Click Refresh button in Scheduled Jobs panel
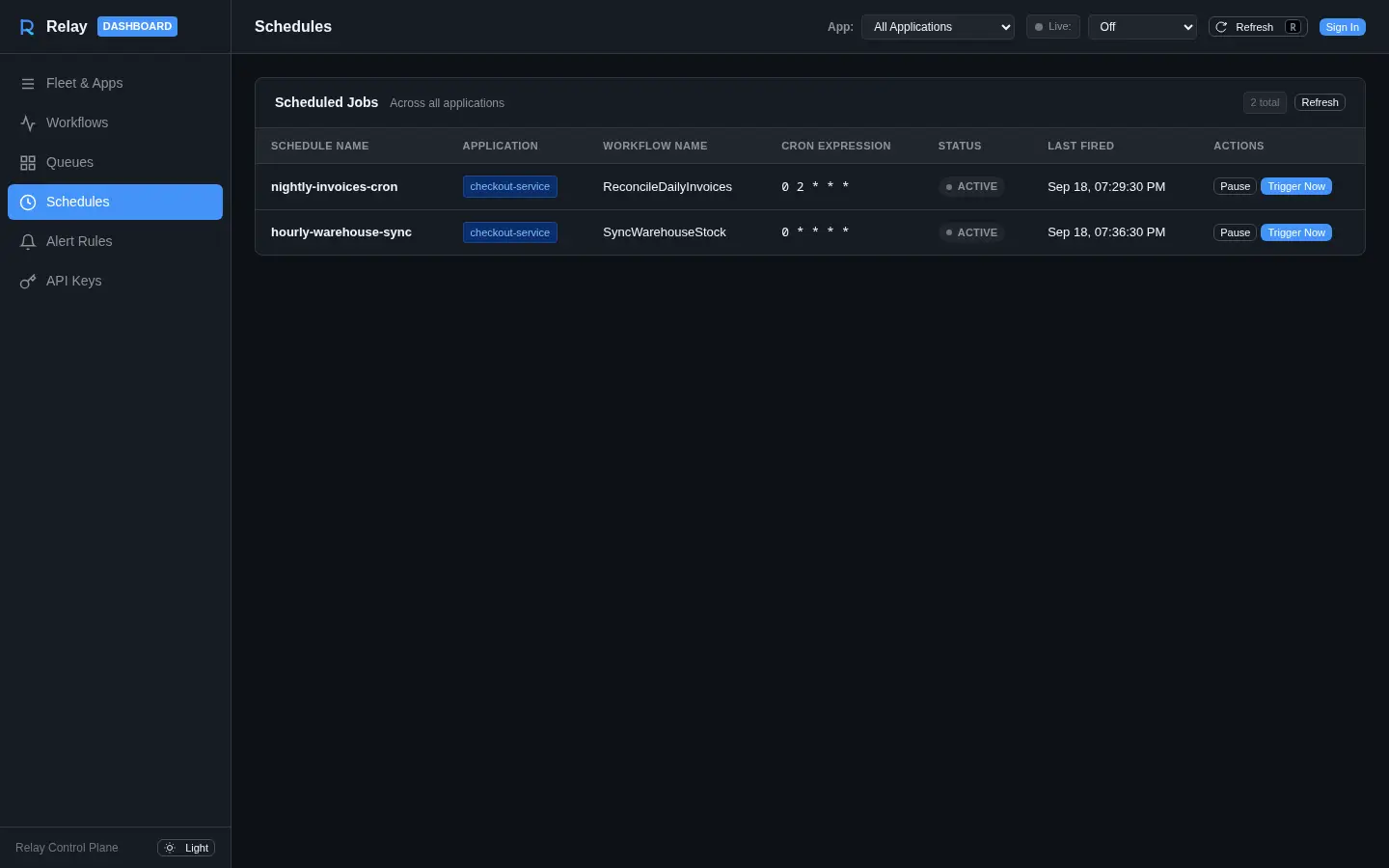This screenshot has height=868, width=1389. tap(1320, 102)
